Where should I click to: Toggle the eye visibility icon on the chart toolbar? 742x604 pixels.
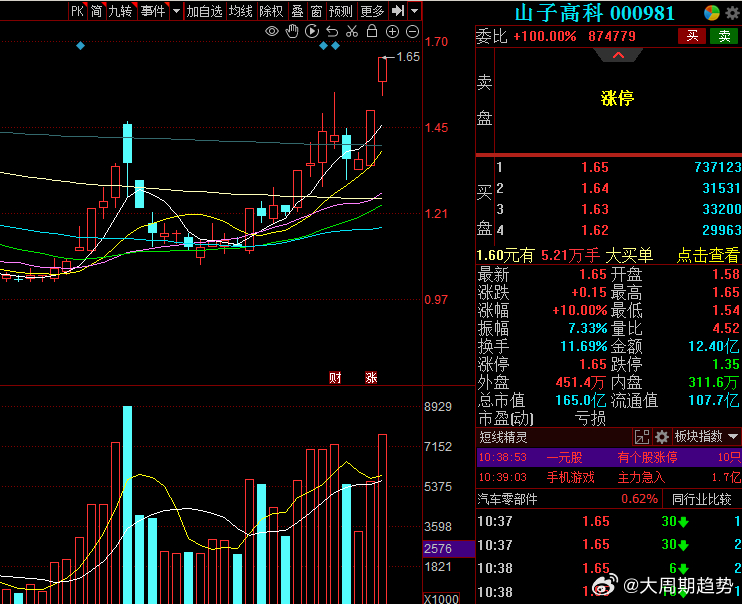[x=272, y=32]
